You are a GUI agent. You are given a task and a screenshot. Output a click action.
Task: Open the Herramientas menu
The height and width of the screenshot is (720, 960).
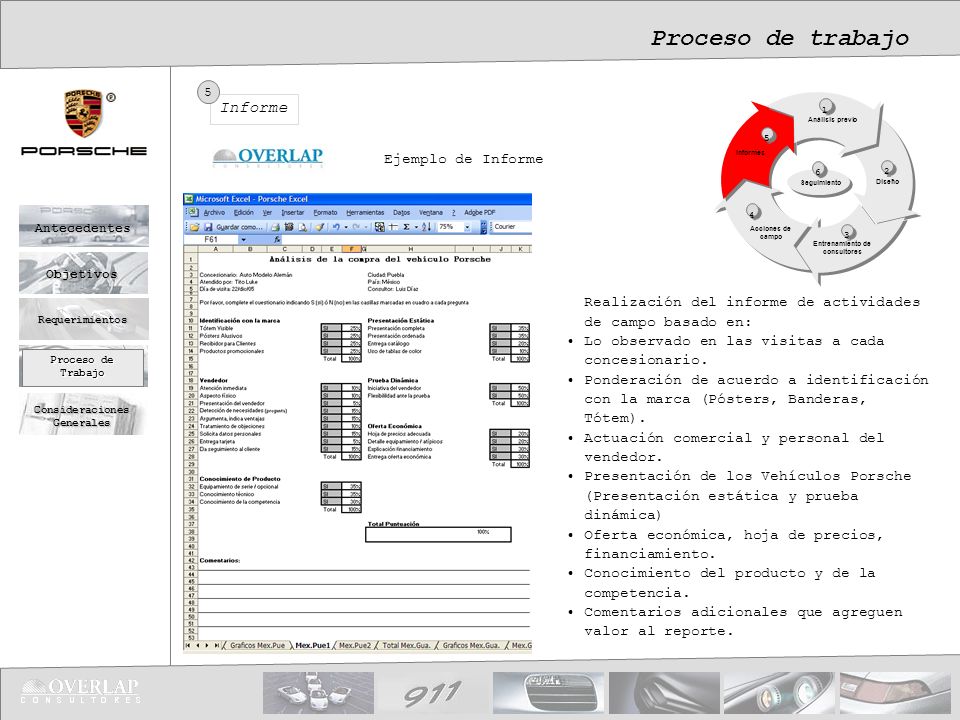[365, 212]
